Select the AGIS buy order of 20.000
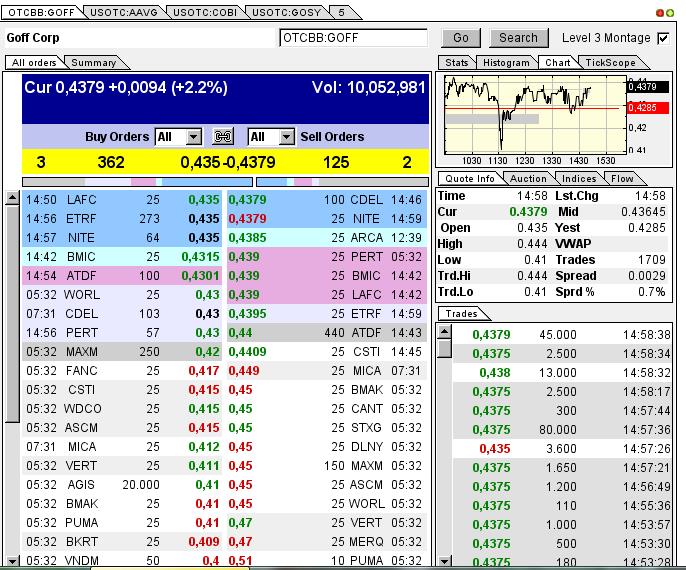Viewport: 686px width, 570px height. point(122,485)
